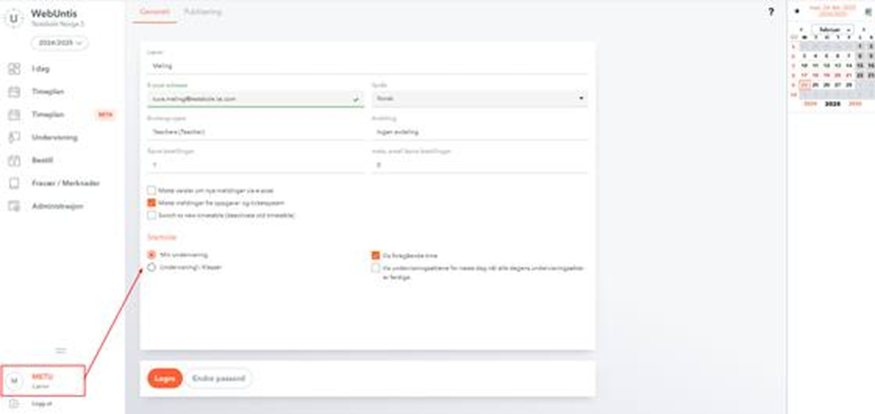Open the I dag sidebar icon
This screenshot has width=875, height=414.
pyautogui.click(x=14, y=68)
